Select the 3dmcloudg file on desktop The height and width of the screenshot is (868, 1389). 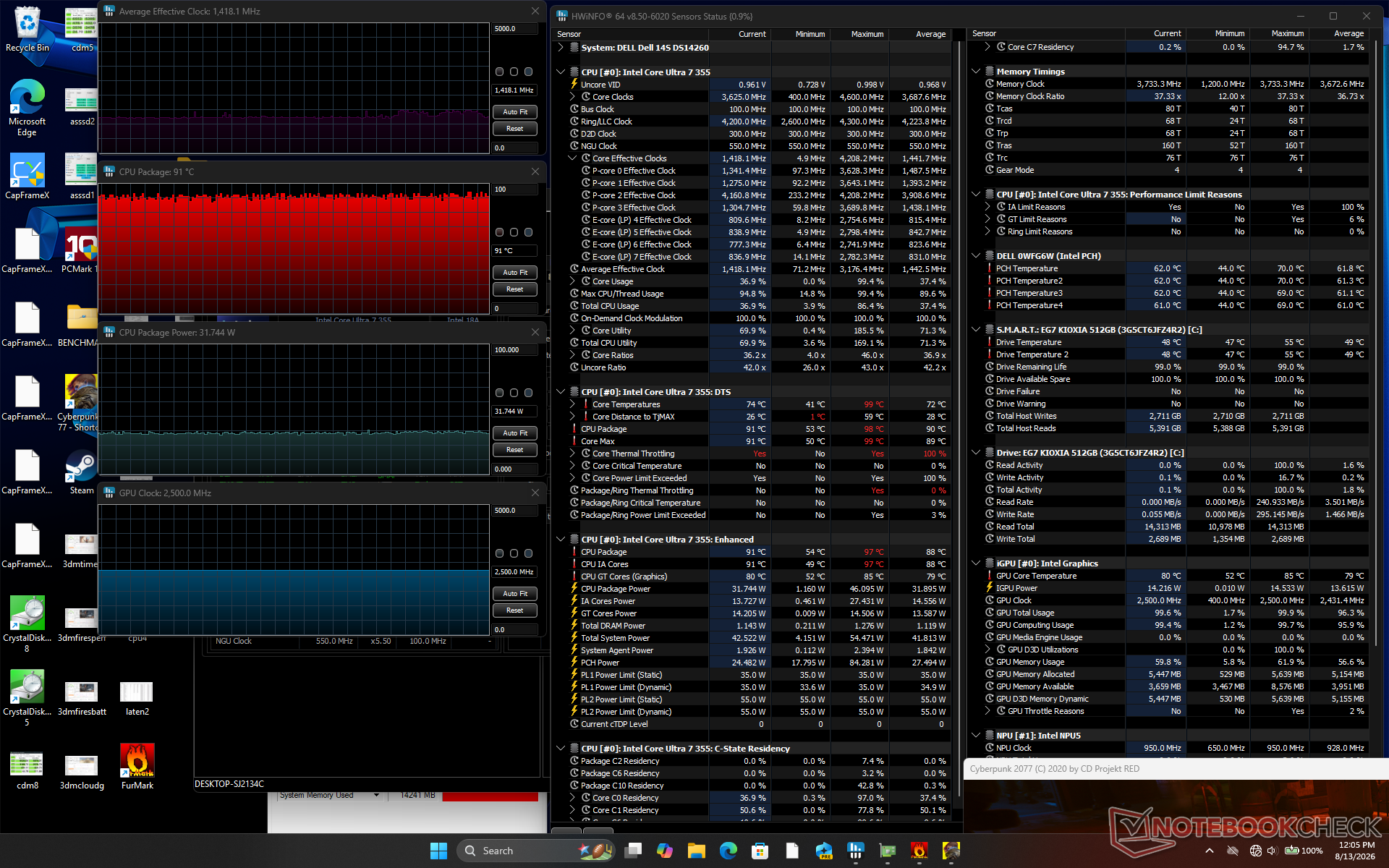(81, 771)
